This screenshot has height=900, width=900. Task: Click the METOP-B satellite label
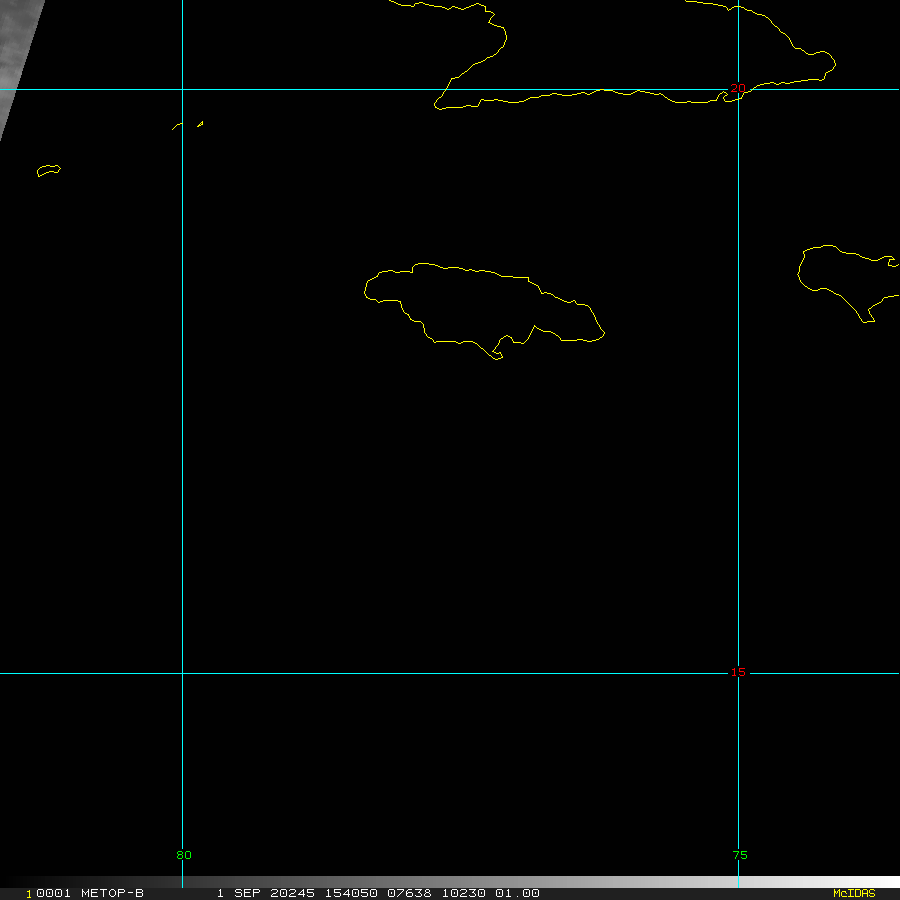[112, 893]
